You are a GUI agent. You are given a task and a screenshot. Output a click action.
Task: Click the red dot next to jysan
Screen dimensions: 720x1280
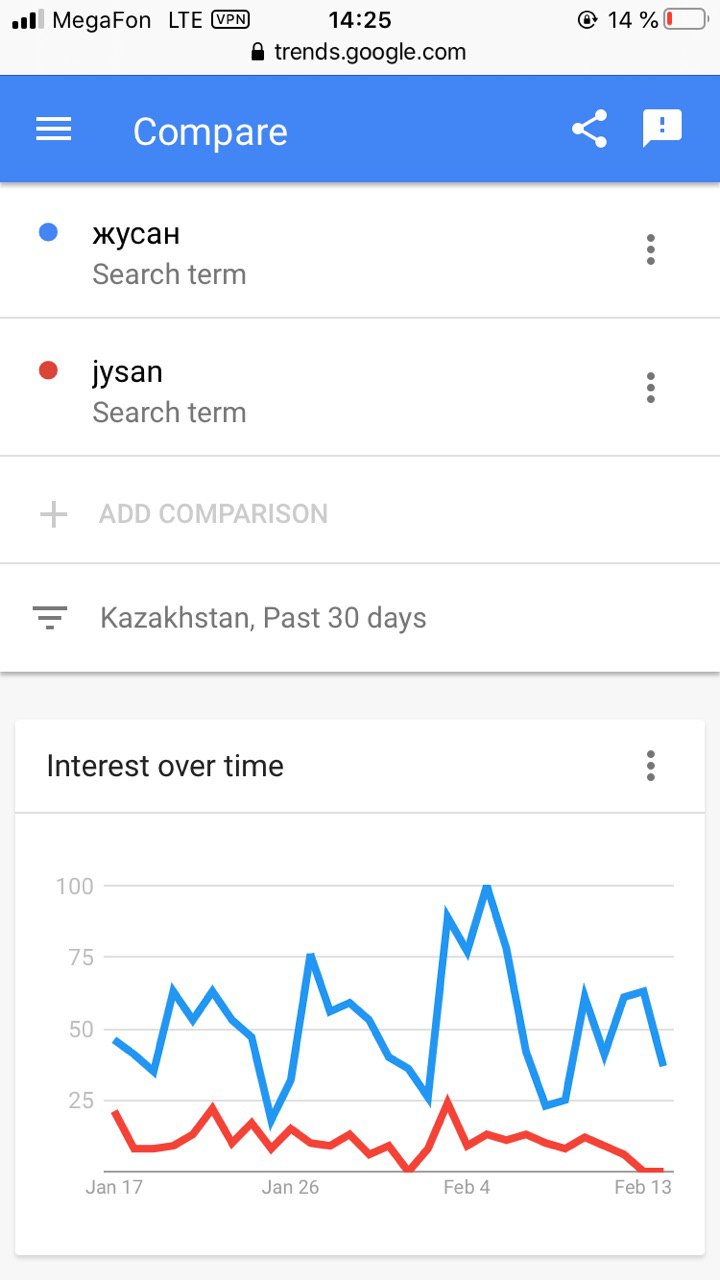tap(48, 370)
